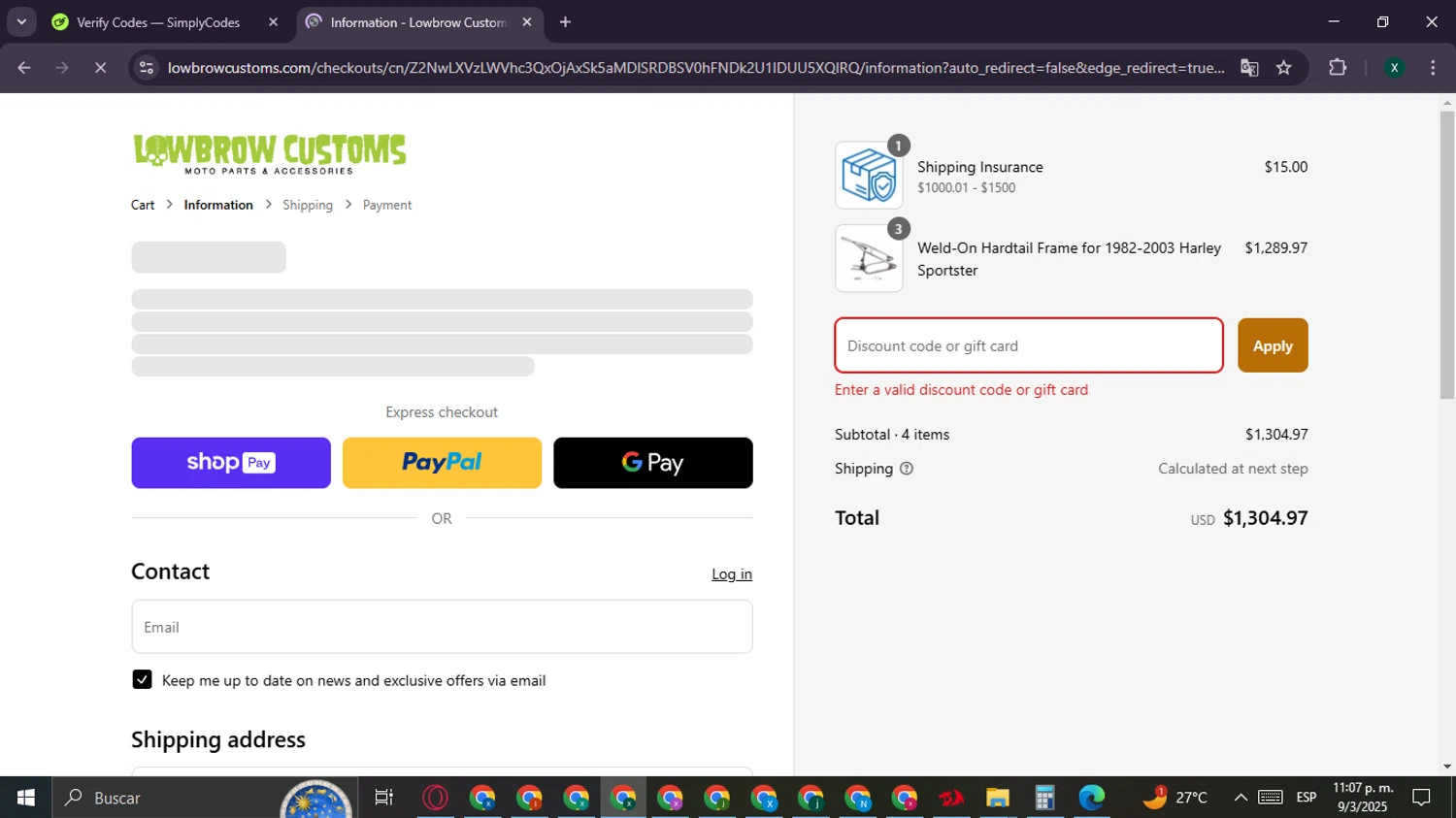Image resolution: width=1456 pixels, height=818 pixels.
Task: Click Calculated at next step text
Action: (x=1233, y=469)
